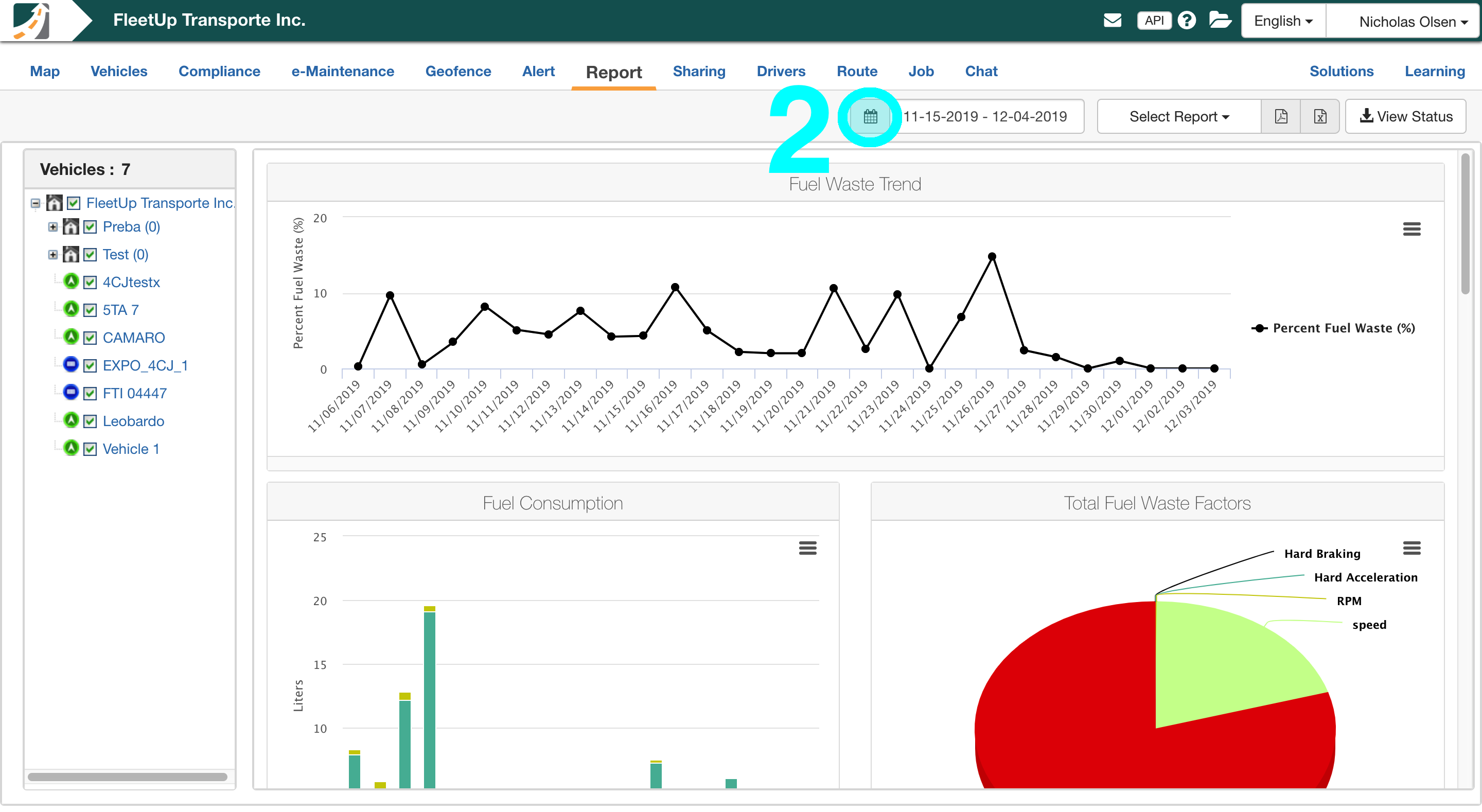Open the Solutions link

pos(1341,72)
